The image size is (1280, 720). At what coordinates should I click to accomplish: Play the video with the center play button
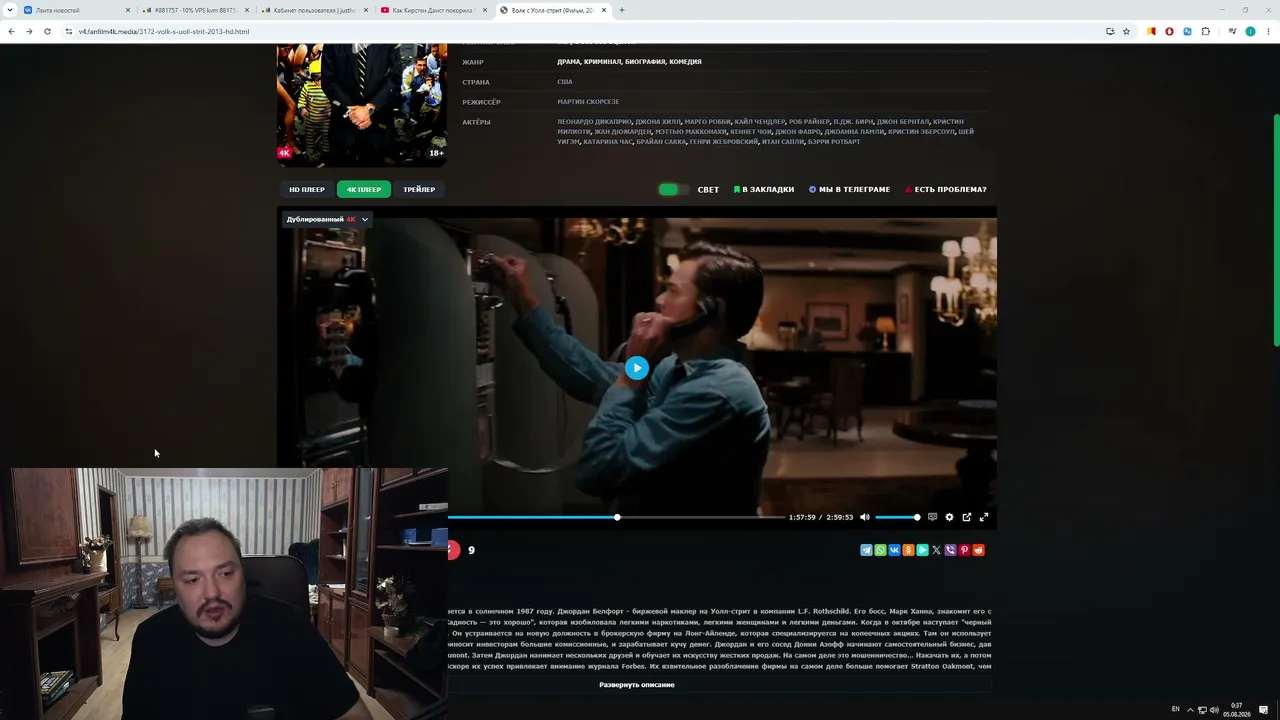[637, 368]
